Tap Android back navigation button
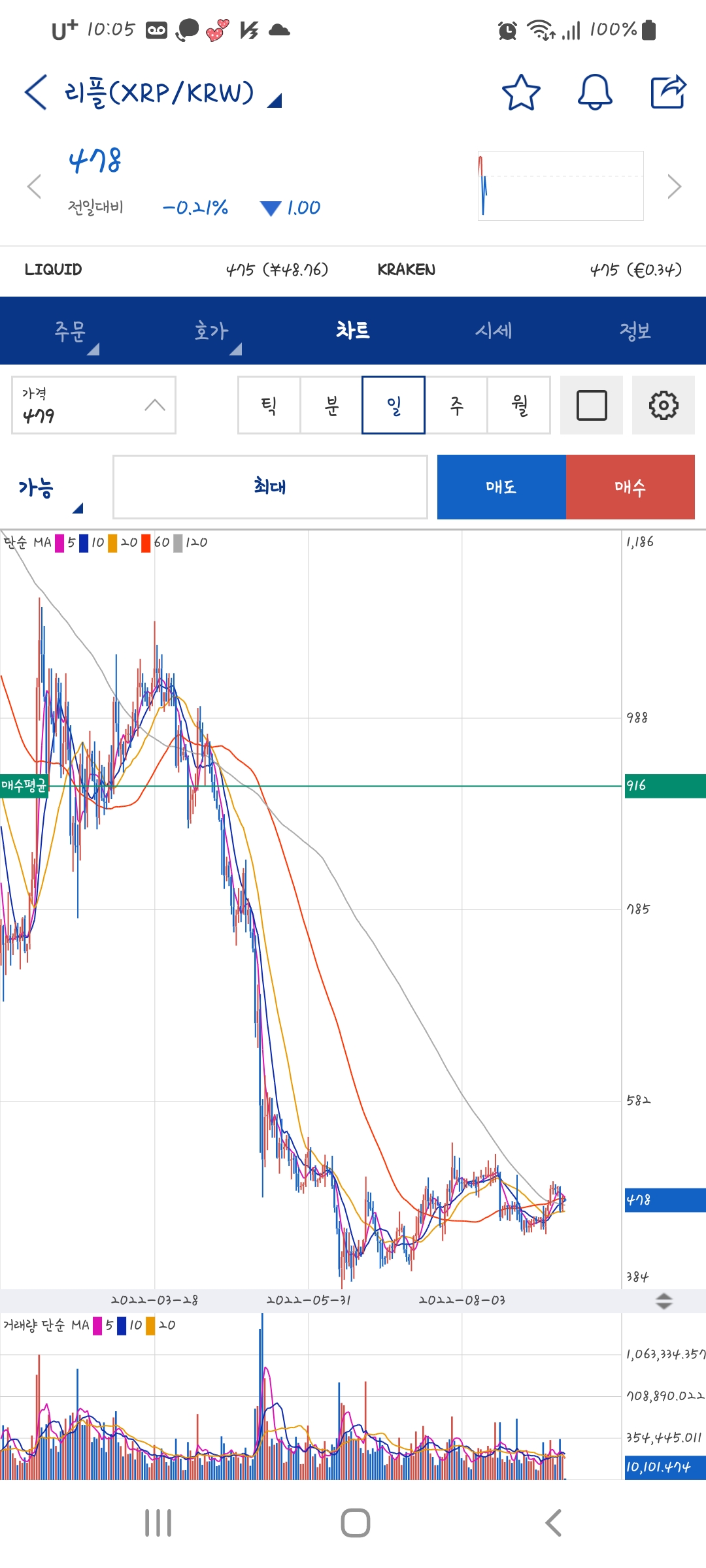 coord(553,1523)
